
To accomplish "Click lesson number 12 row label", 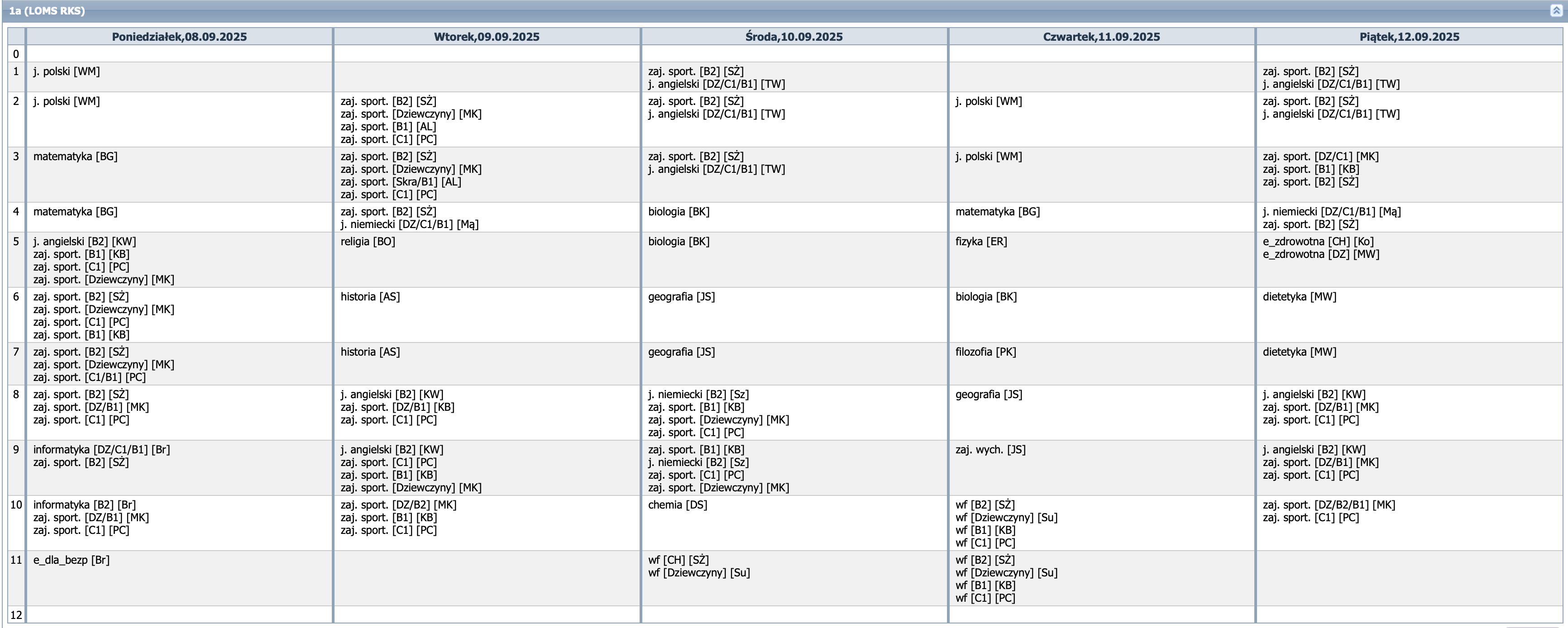I will pos(16,614).
